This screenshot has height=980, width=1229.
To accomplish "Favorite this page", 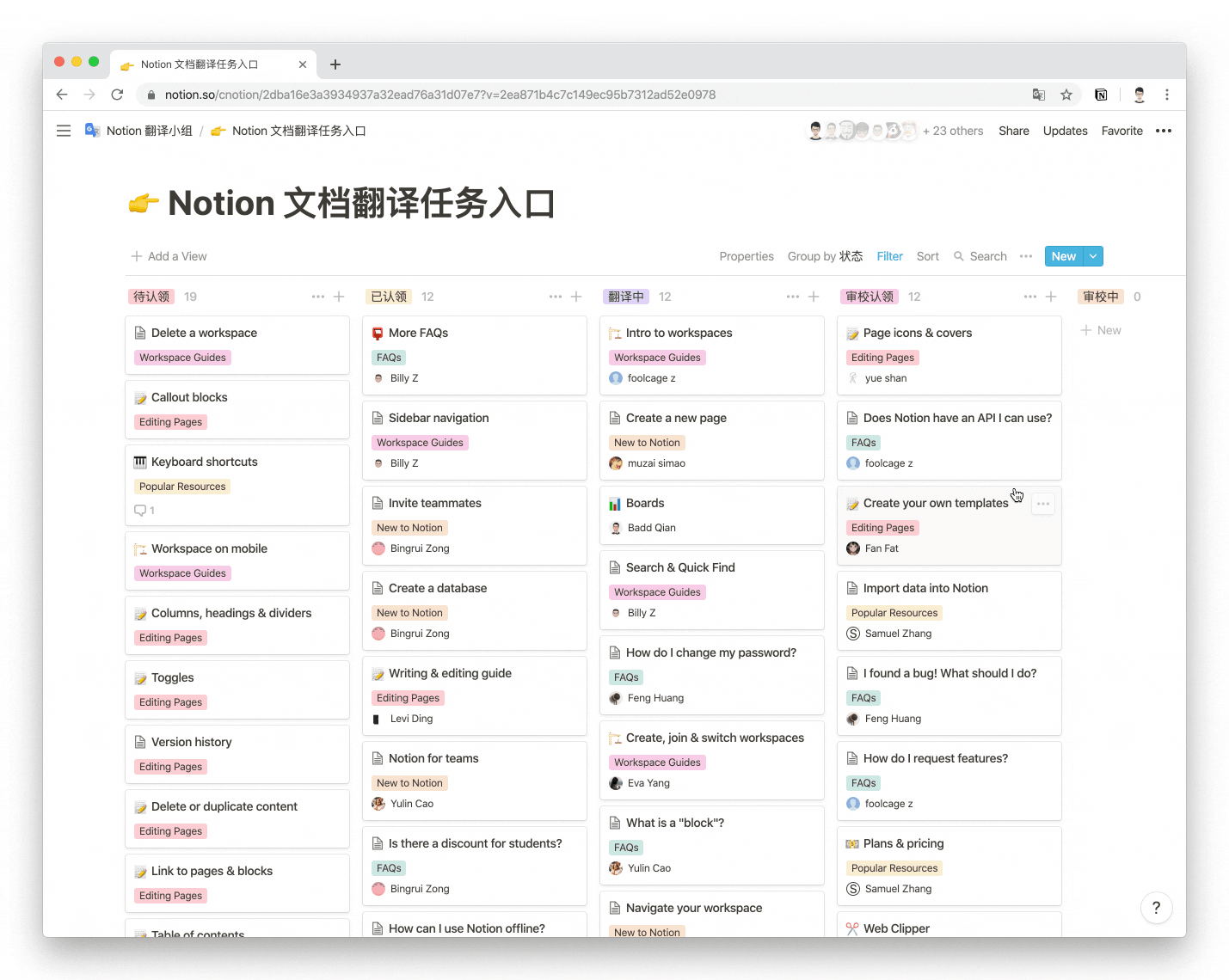I will tap(1122, 131).
